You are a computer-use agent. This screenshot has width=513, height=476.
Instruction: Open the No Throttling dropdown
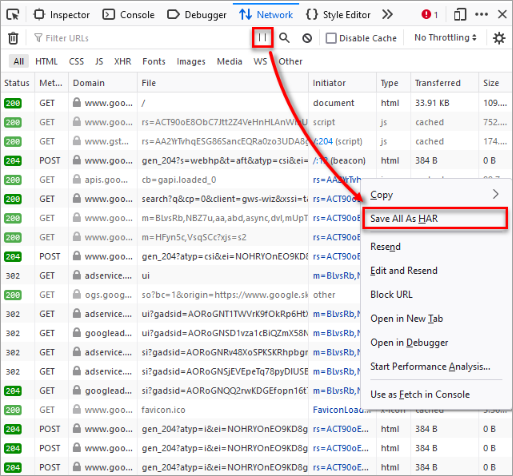tap(445, 38)
